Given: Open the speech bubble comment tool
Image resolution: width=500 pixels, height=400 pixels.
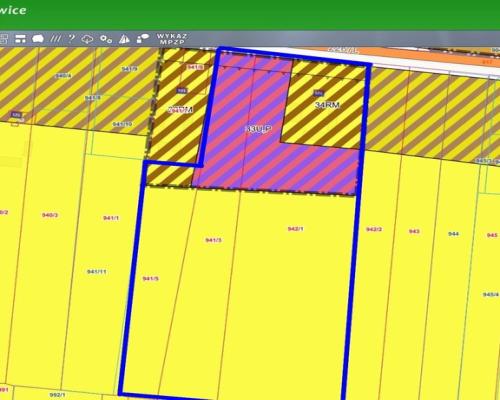Looking at the screenshot, I should [x=38, y=39].
